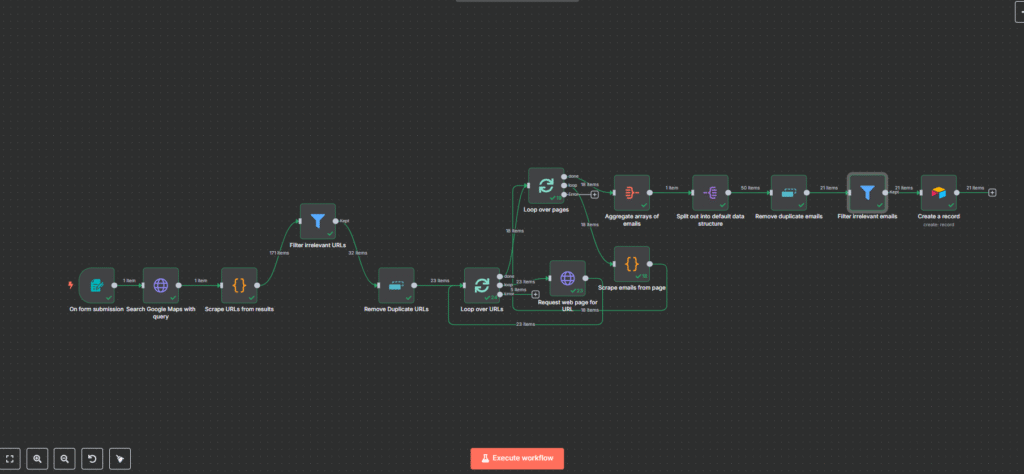Click the Loop over pages node
1024x474 pixels.
546,185
